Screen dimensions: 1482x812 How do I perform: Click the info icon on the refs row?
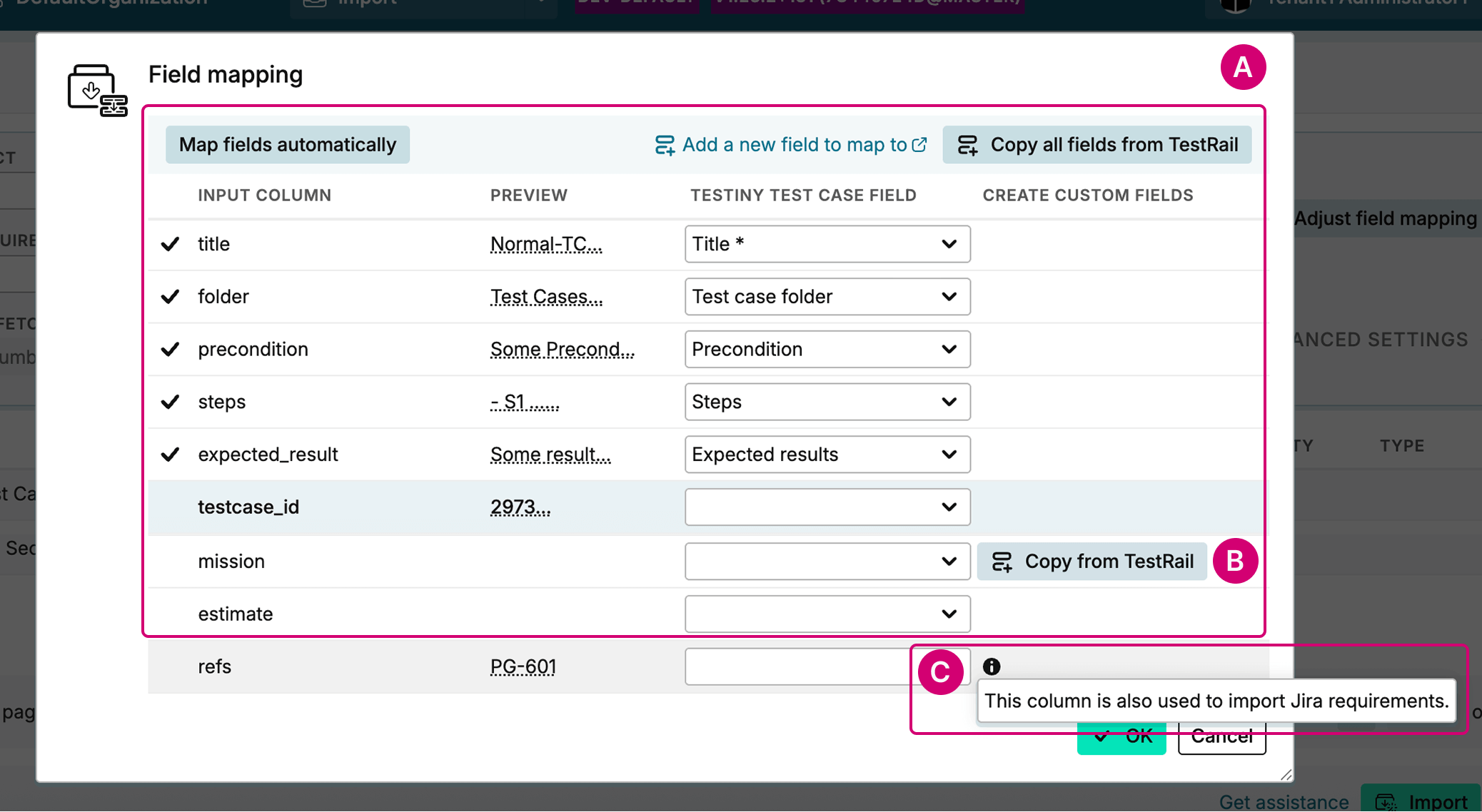click(991, 666)
